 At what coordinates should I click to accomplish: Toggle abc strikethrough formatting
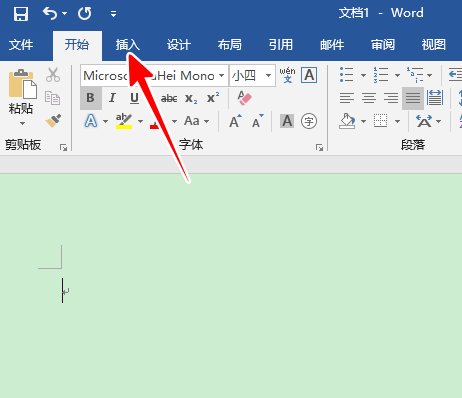(x=169, y=98)
